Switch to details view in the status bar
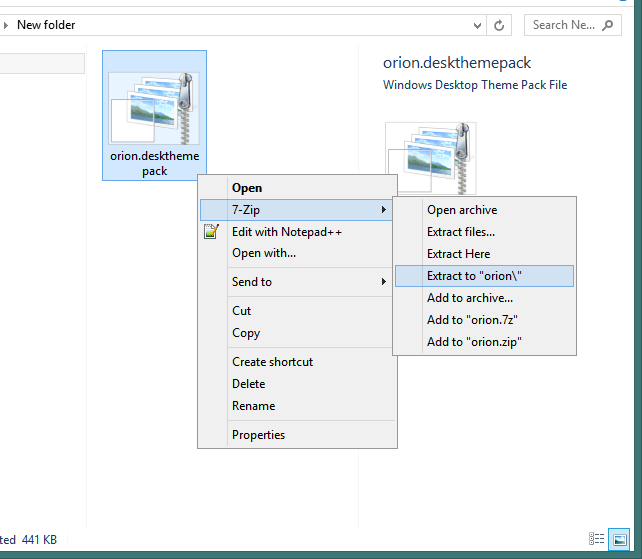 [x=597, y=539]
